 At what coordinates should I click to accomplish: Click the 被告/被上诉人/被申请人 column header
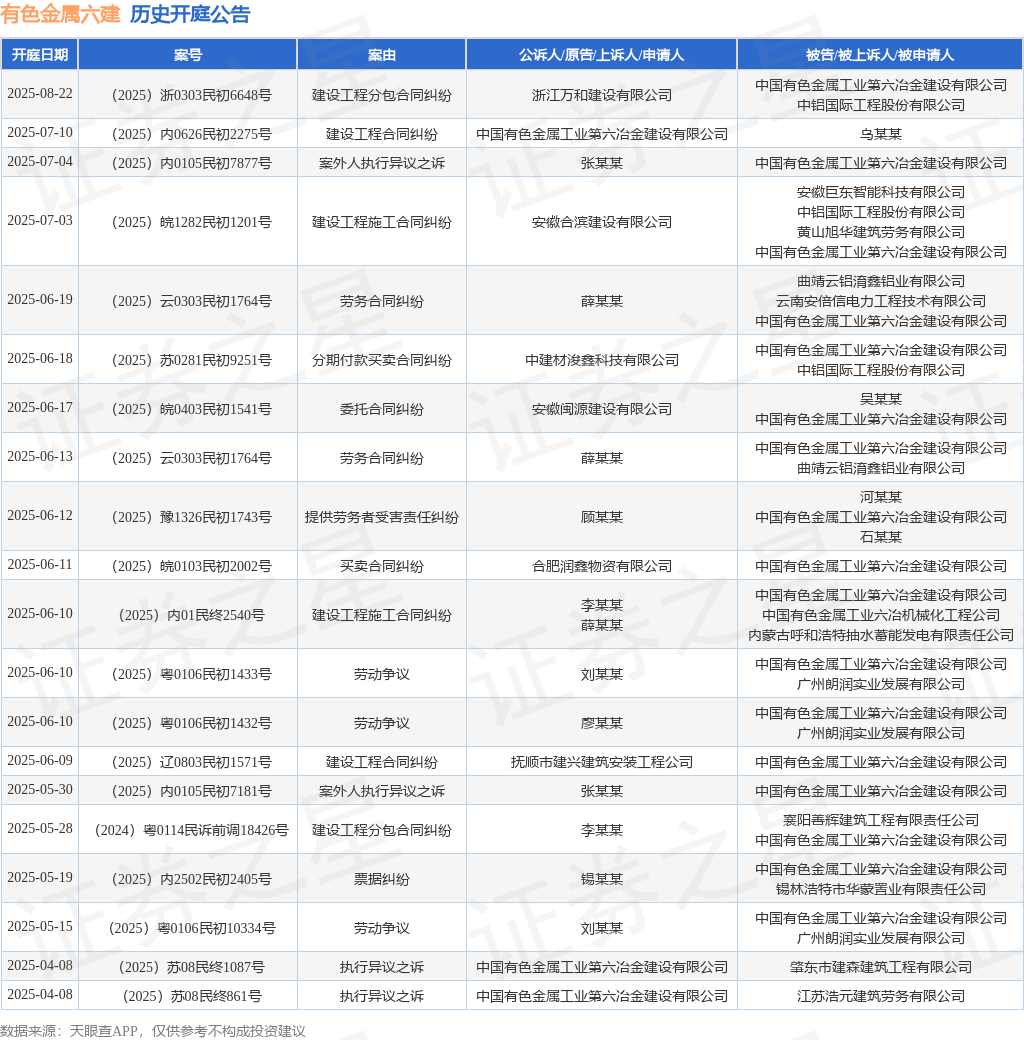click(879, 54)
